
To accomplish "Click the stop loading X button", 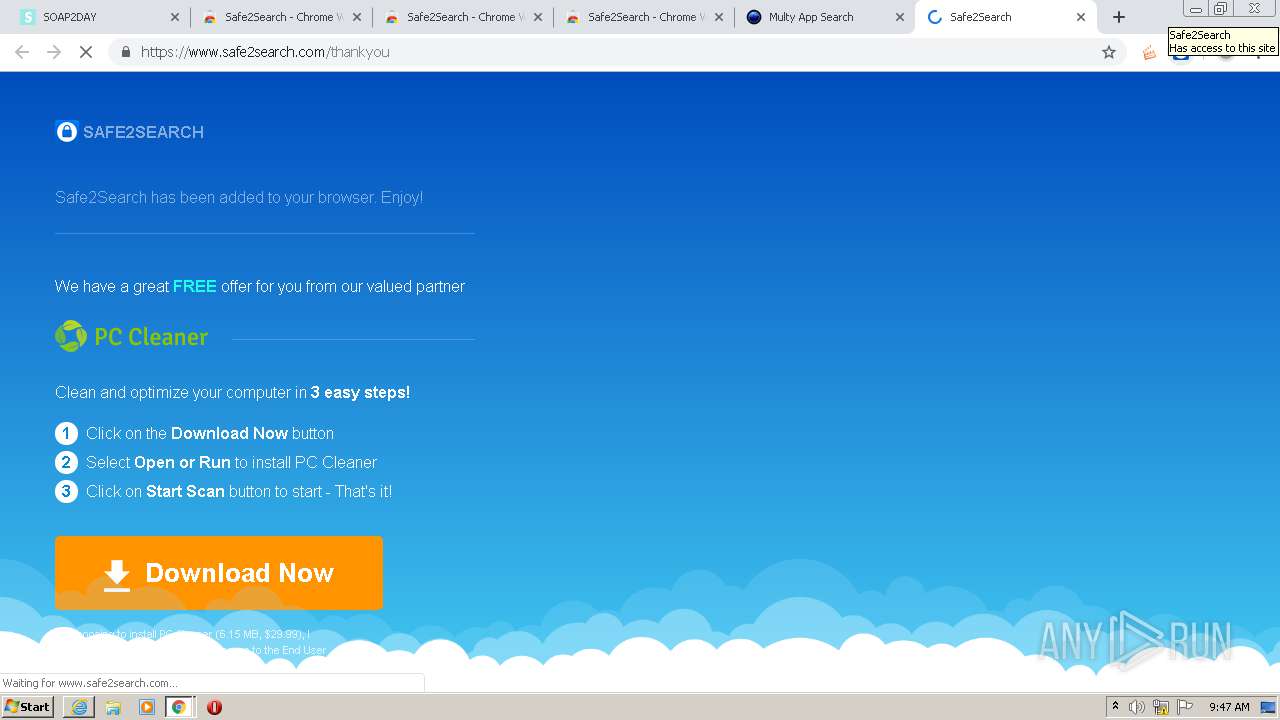I will tap(86, 52).
